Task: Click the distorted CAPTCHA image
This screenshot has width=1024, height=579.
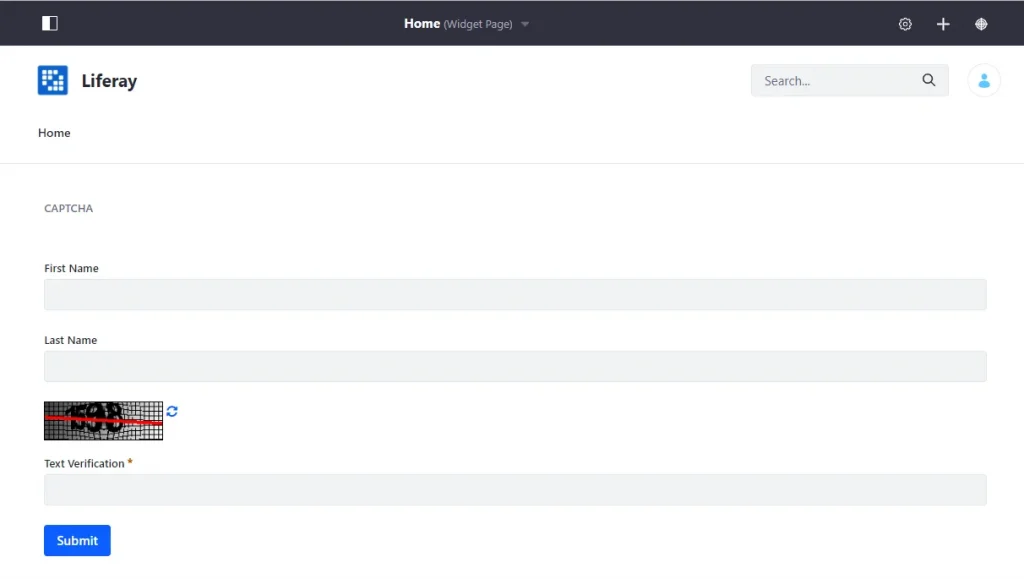Action: pyautogui.click(x=103, y=420)
